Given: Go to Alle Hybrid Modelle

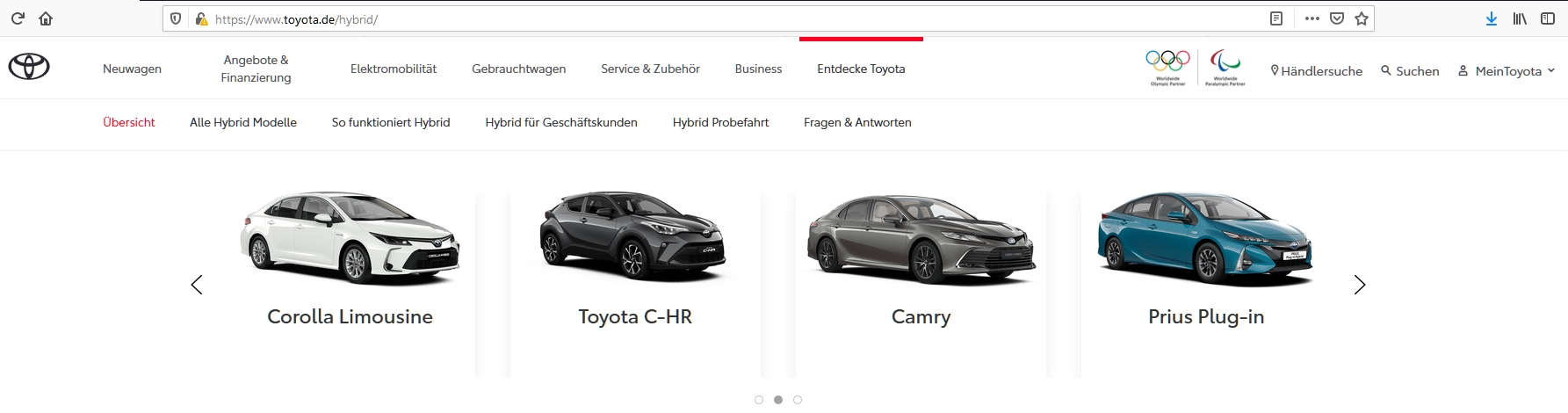Looking at the screenshot, I should pyautogui.click(x=243, y=122).
